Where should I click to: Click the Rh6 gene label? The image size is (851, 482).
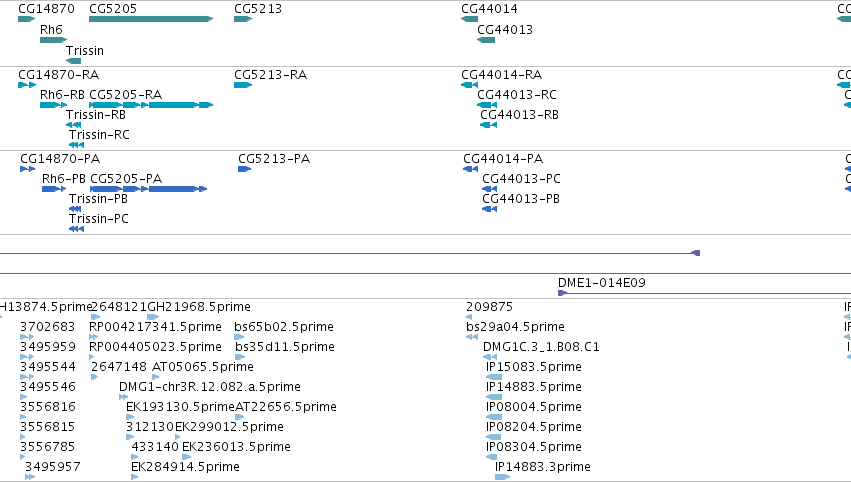pyautogui.click(x=51, y=30)
